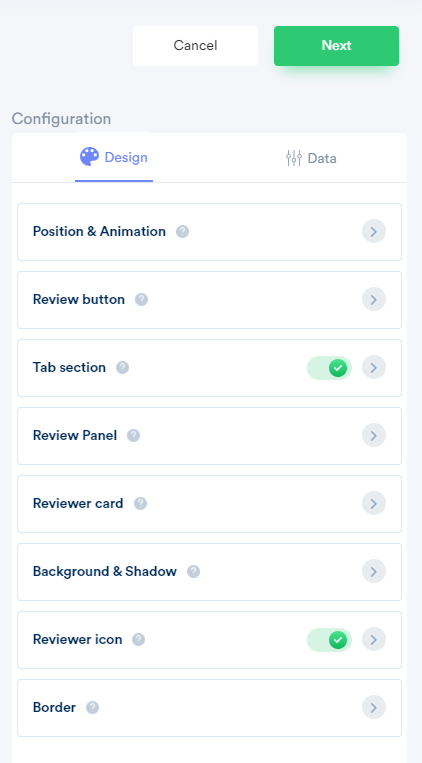Expand the Background & Shadow chevron
Image resolution: width=422 pixels, height=763 pixels.
point(374,571)
